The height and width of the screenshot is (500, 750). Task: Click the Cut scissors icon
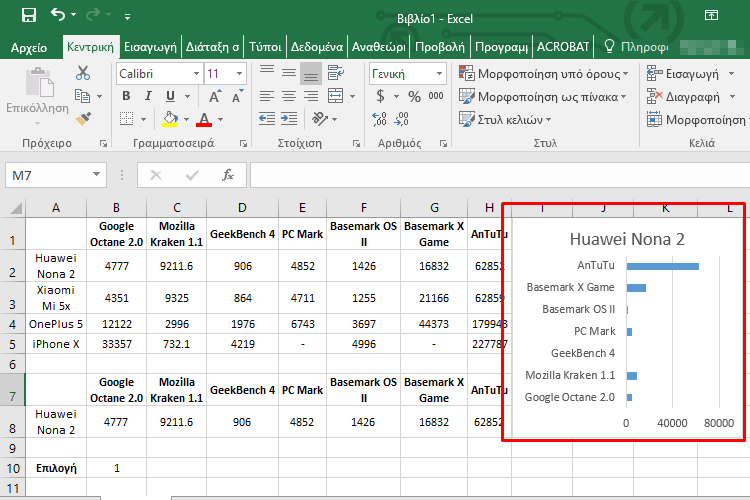tap(83, 73)
